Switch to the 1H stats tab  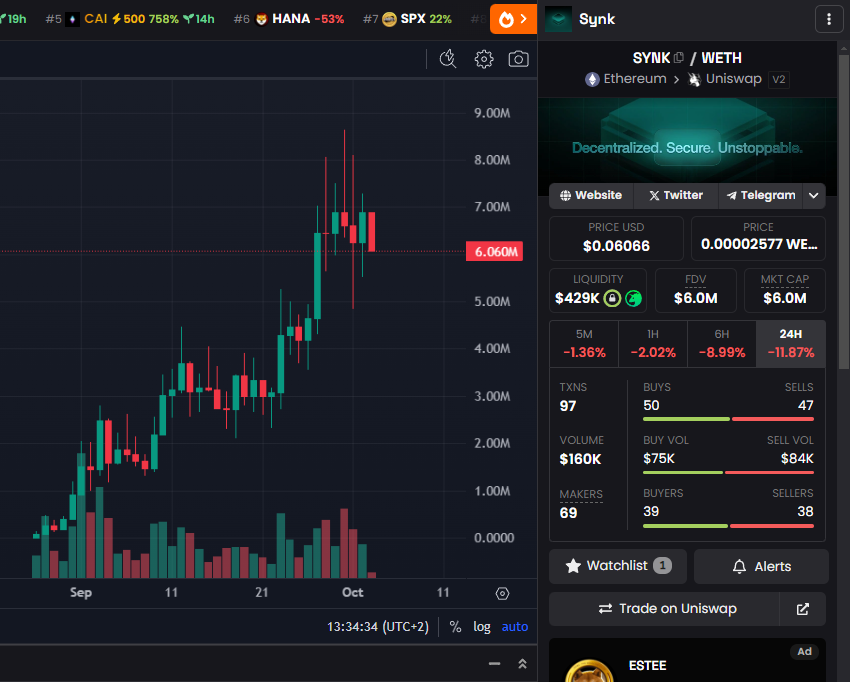coord(652,343)
